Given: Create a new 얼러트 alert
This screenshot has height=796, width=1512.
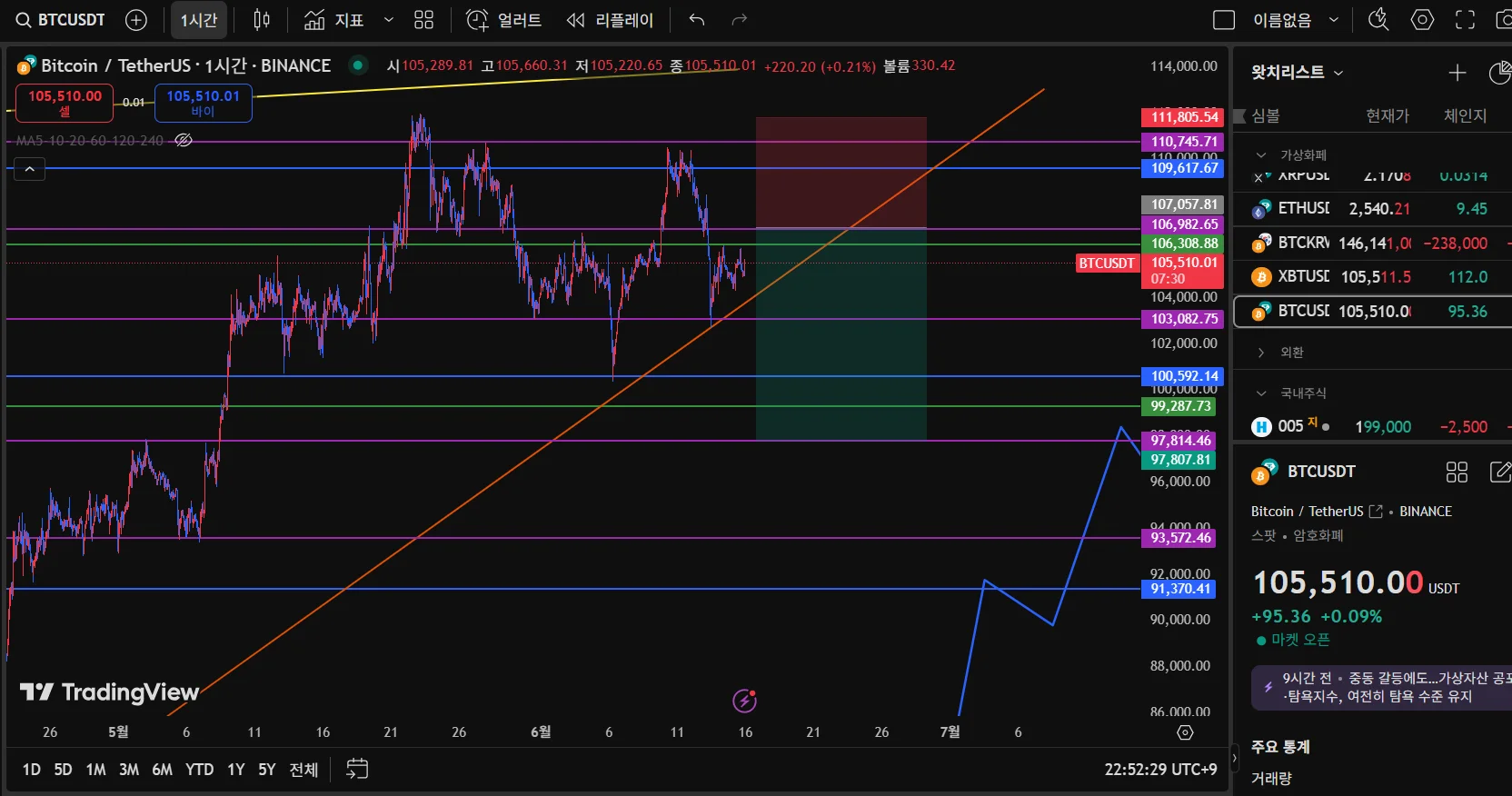Looking at the screenshot, I should click(x=503, y=20).
